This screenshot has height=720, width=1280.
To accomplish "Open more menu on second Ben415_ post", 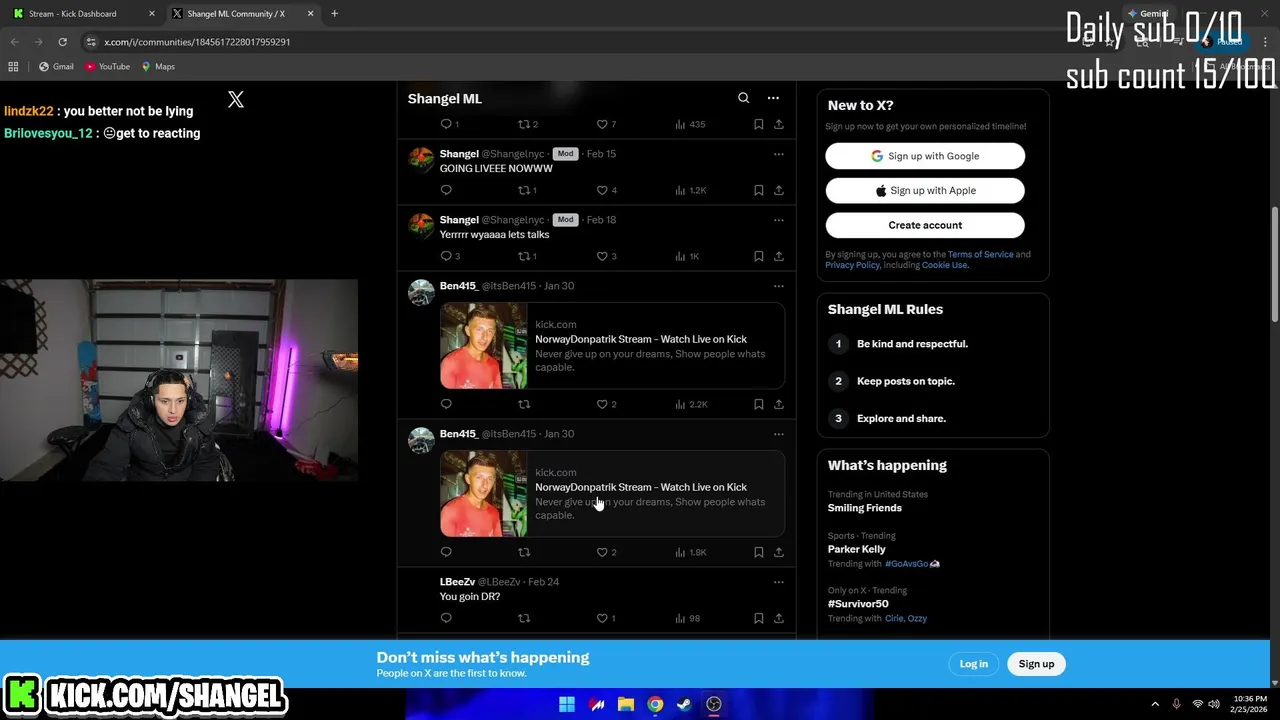I will 779,434.
